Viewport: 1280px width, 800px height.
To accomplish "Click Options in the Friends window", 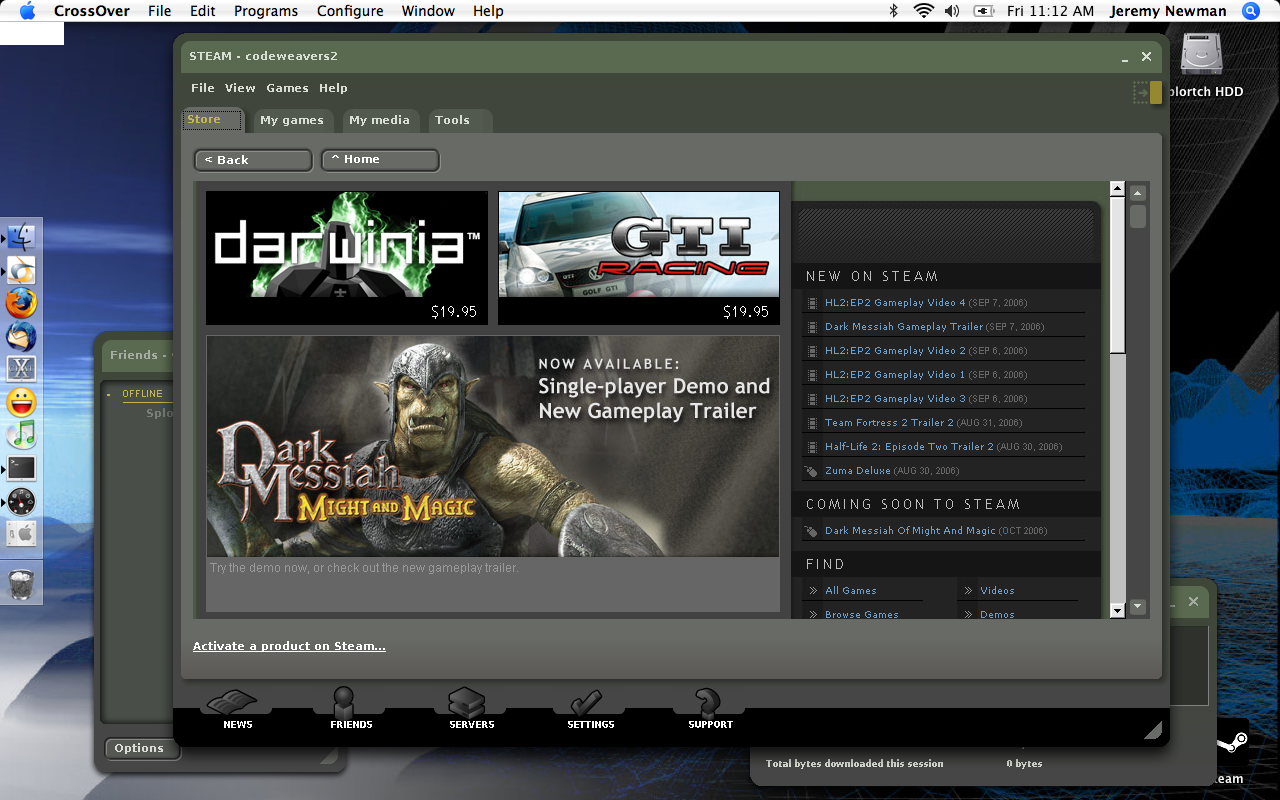I will click(141, 748).
